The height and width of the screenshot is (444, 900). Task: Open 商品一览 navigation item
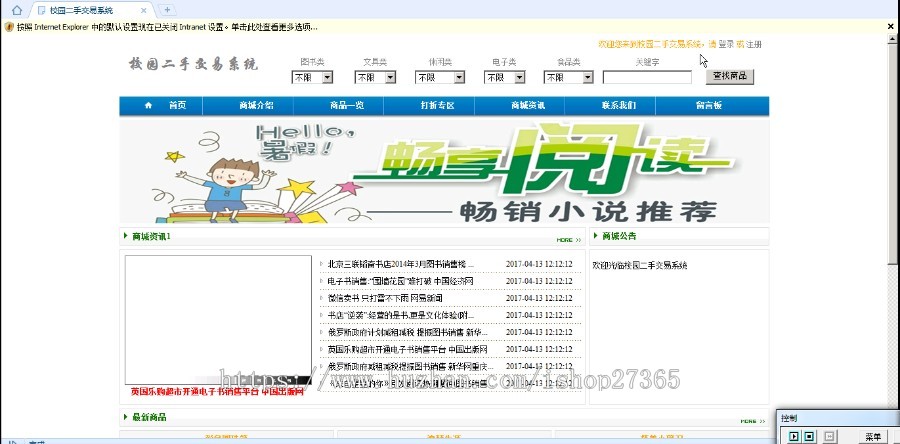tap(347, 106)
